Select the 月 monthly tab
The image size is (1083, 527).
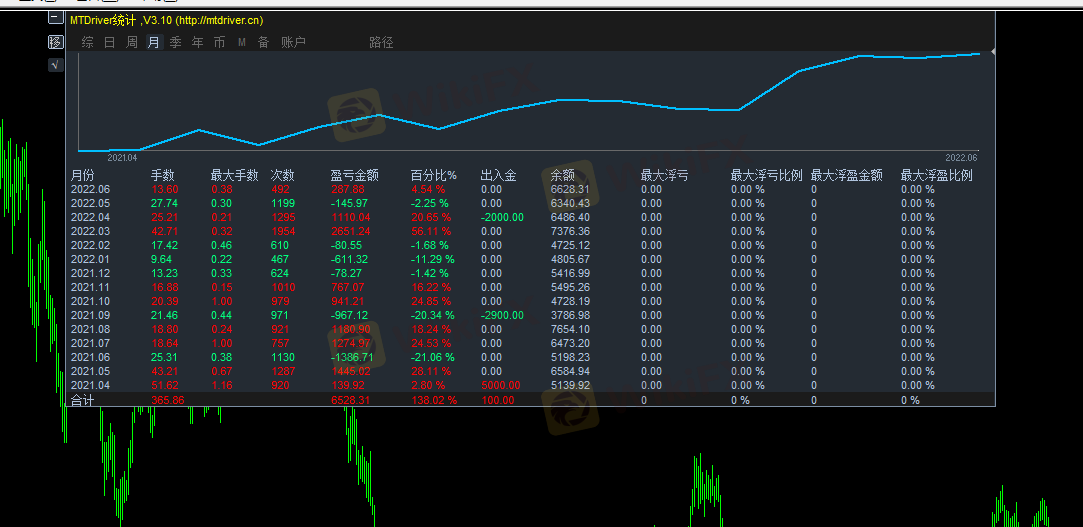(153, 42)
